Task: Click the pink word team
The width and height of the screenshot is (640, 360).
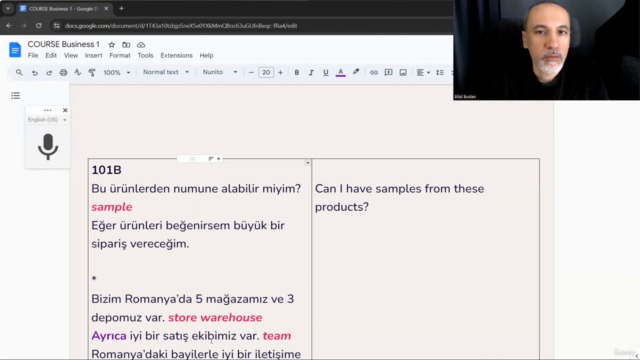Action: [277, 336]
